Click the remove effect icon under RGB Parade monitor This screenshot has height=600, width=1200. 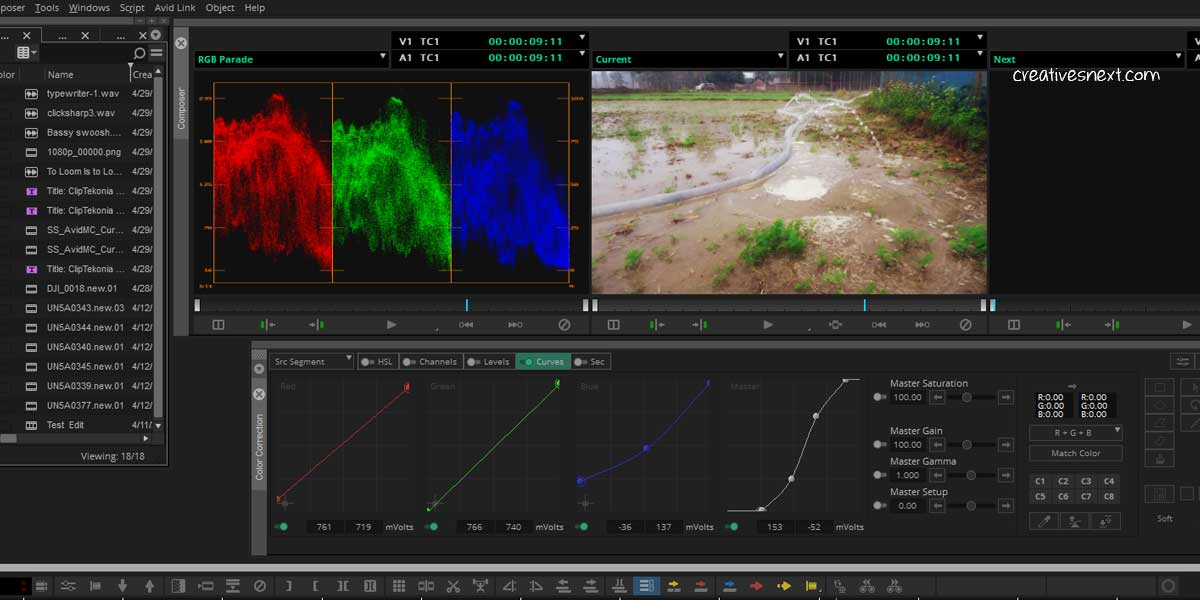point(564,325)
